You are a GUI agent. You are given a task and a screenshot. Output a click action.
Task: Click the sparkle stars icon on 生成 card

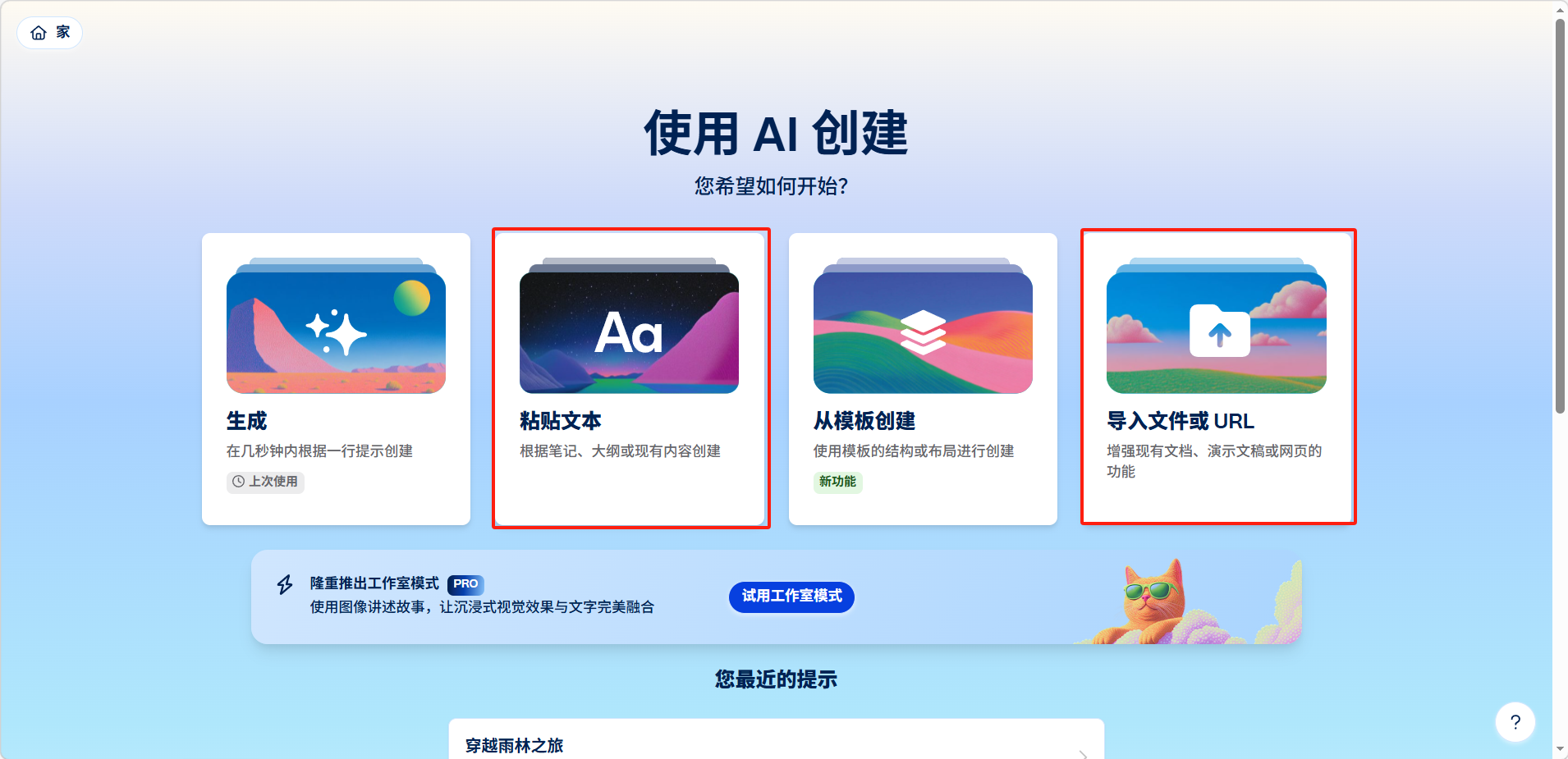[x=336, y=332]
